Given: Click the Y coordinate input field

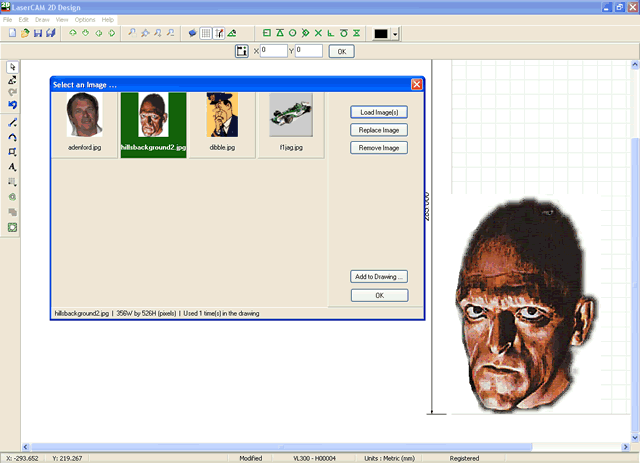Looking at the screenshot, I should pyautogui.click(x=309, y=51).
